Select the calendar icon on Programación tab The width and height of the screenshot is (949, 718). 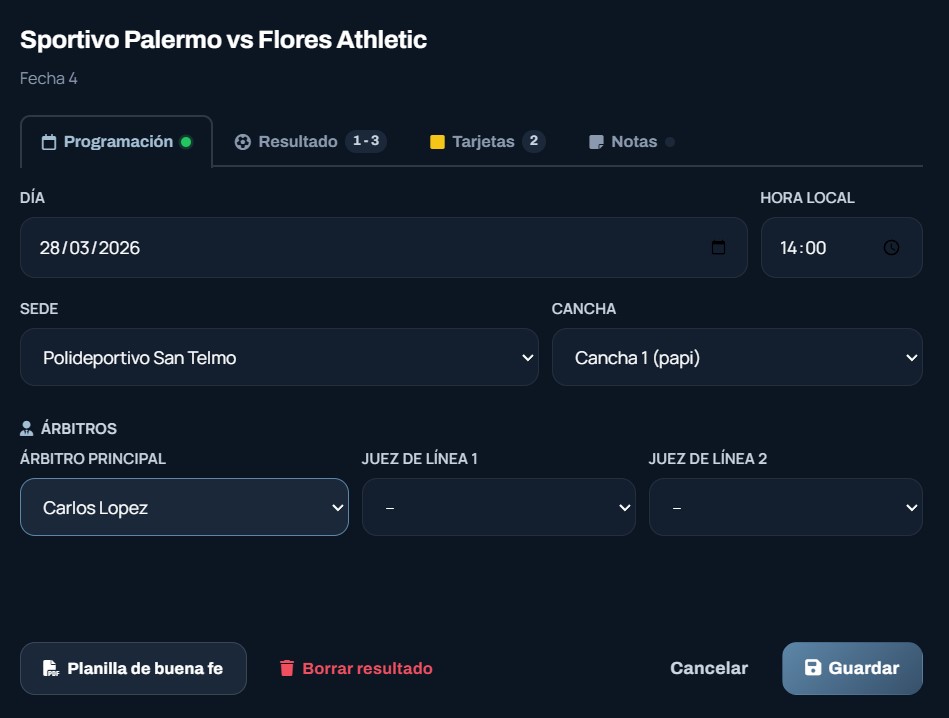pos(48,142)
